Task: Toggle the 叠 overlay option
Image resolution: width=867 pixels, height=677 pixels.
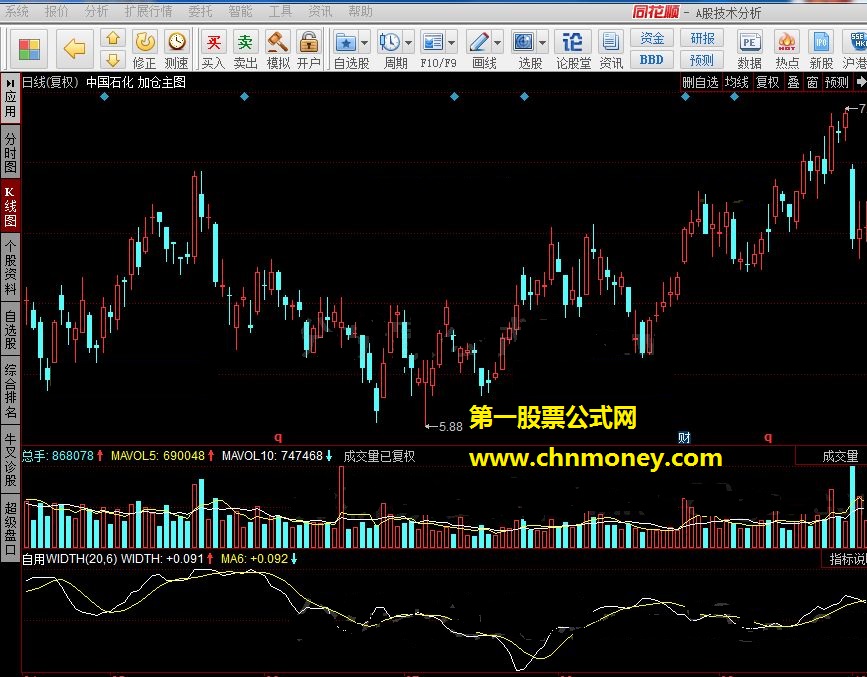Action: pos(793,82)
